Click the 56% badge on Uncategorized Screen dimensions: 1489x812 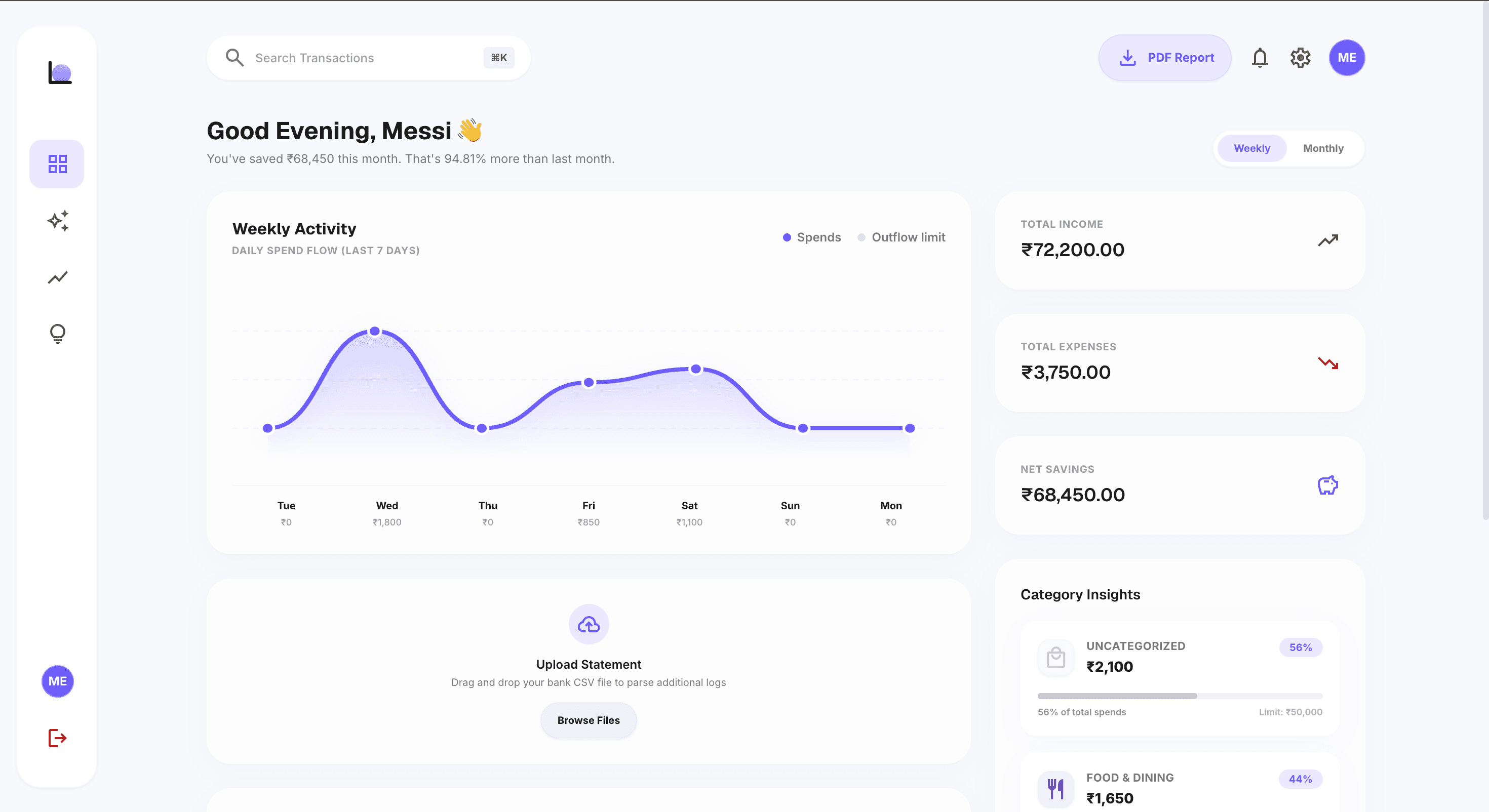pos(1300,647)
